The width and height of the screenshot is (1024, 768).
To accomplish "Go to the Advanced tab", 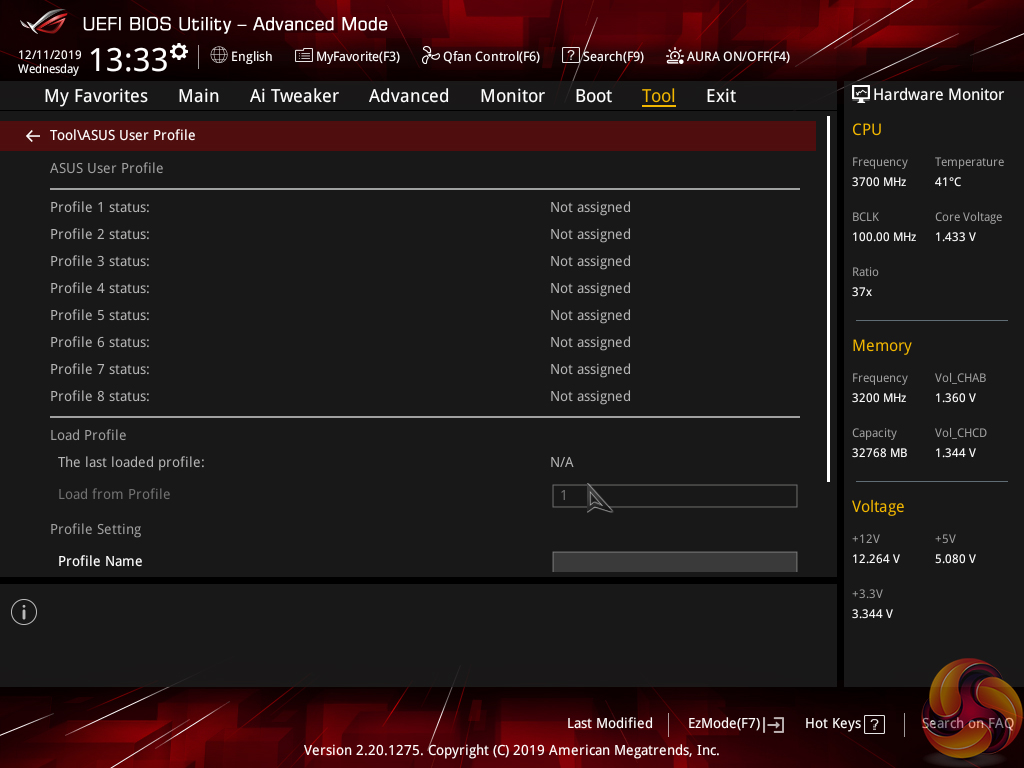I will pos(409,95).
